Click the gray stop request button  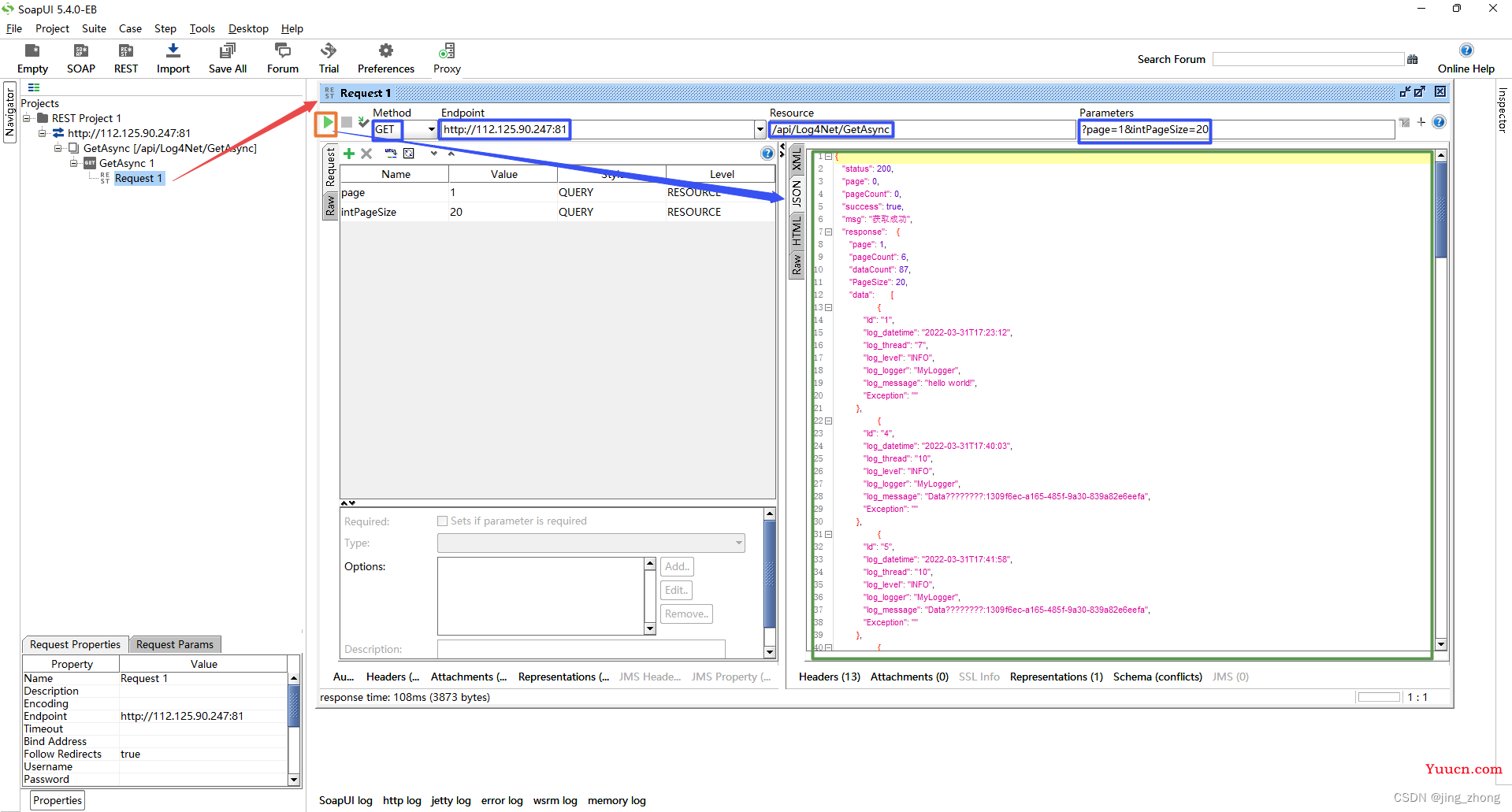(347, 122)
